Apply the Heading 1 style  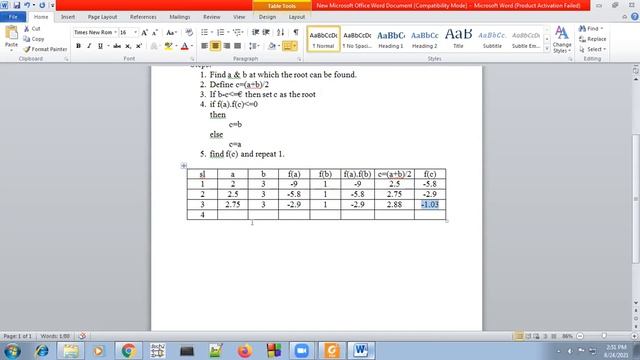[391, 40]
